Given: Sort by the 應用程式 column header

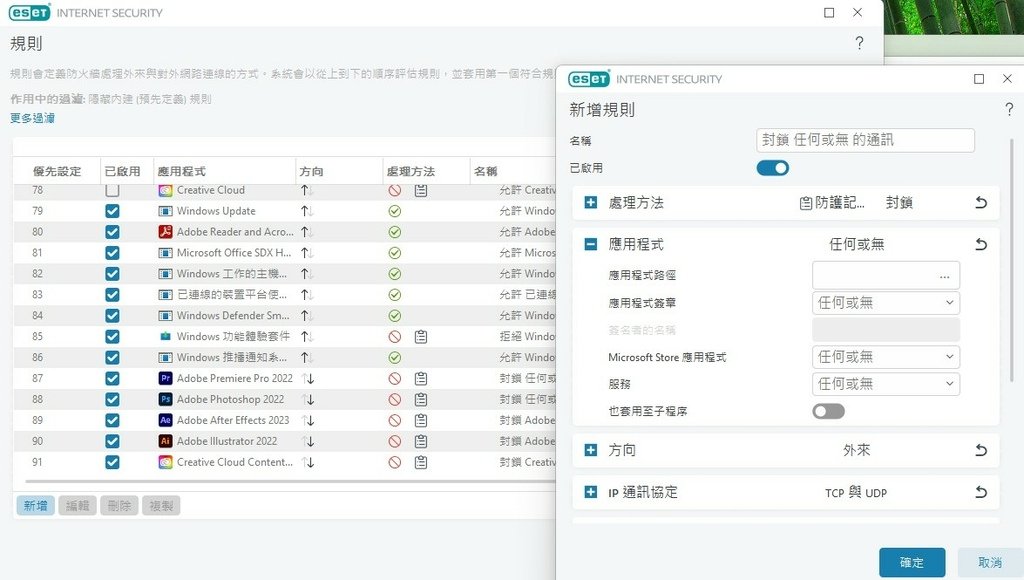Looking at the screenshot, I should click(x=182, y=171).
